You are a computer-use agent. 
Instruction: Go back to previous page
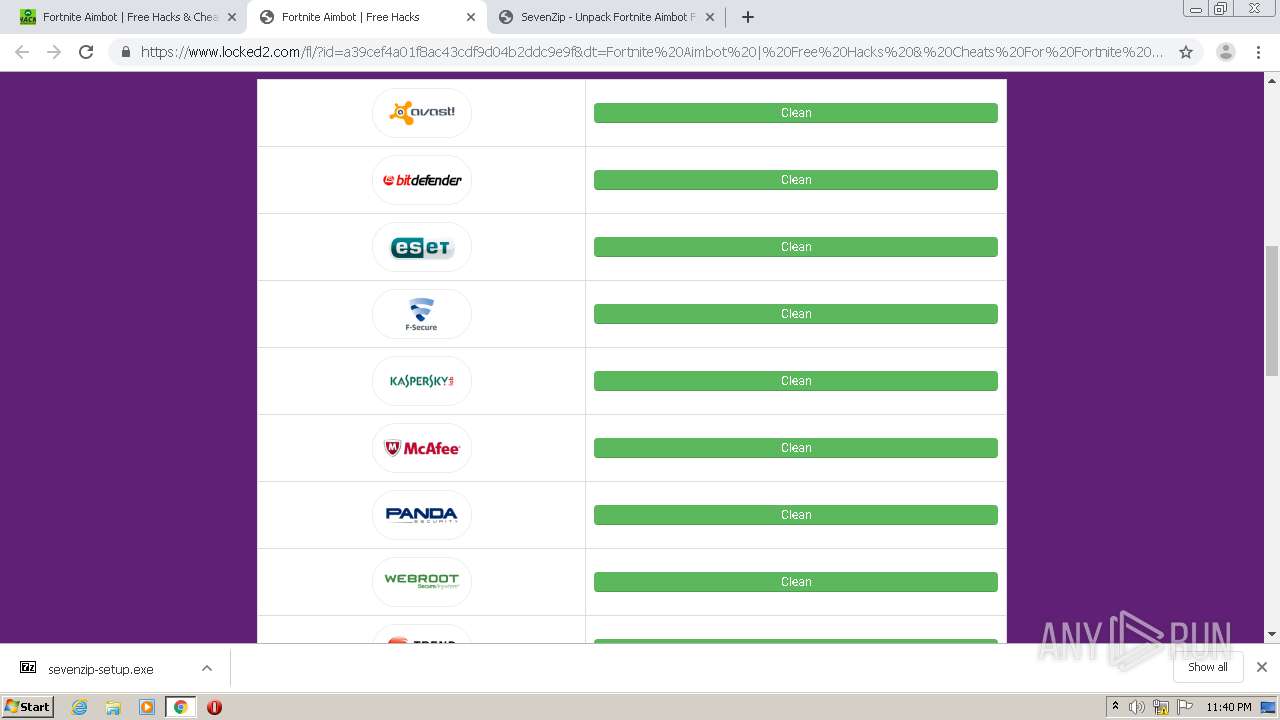click(x=22, y=52)
